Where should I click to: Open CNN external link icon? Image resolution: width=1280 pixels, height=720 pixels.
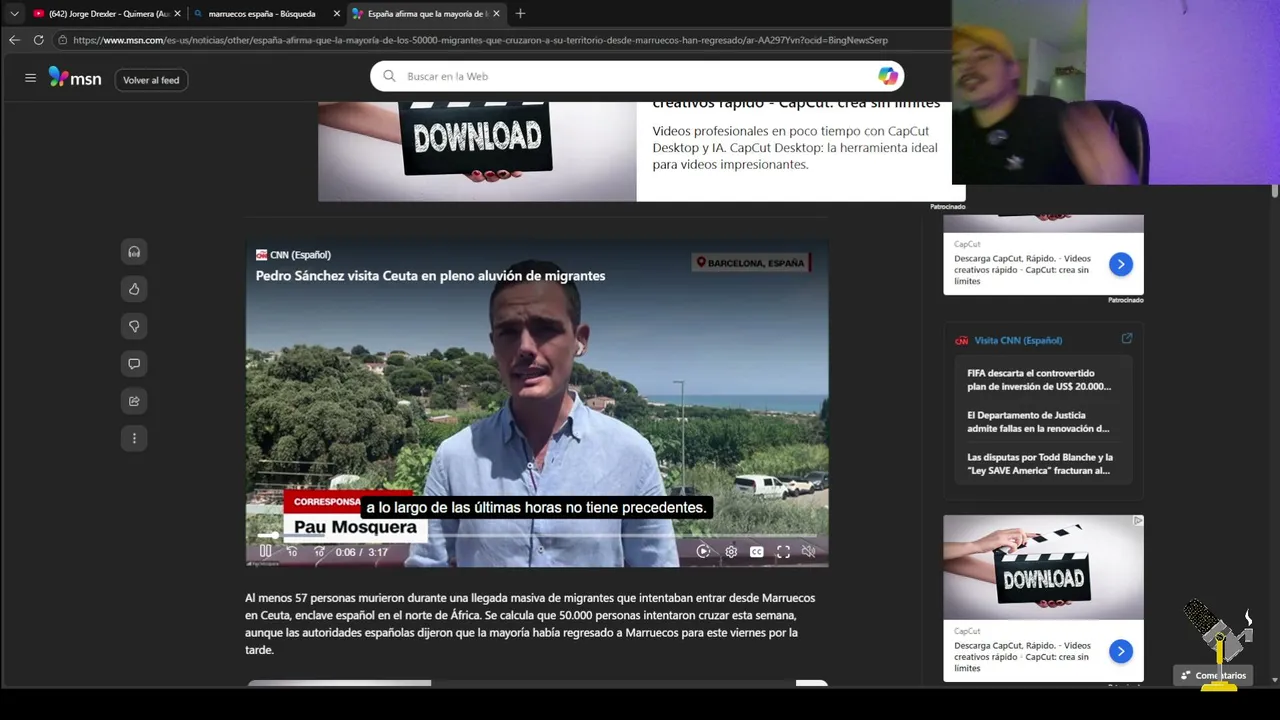pyautogui.click(x=1127, y=339)
